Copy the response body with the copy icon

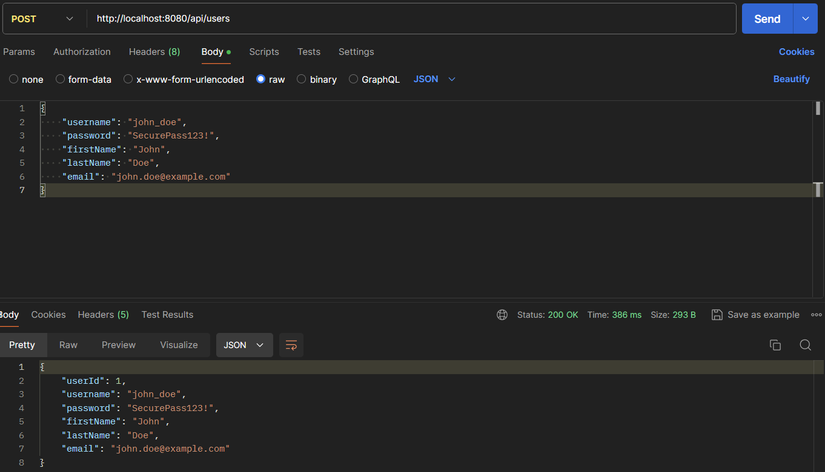[x=775, y=345]
